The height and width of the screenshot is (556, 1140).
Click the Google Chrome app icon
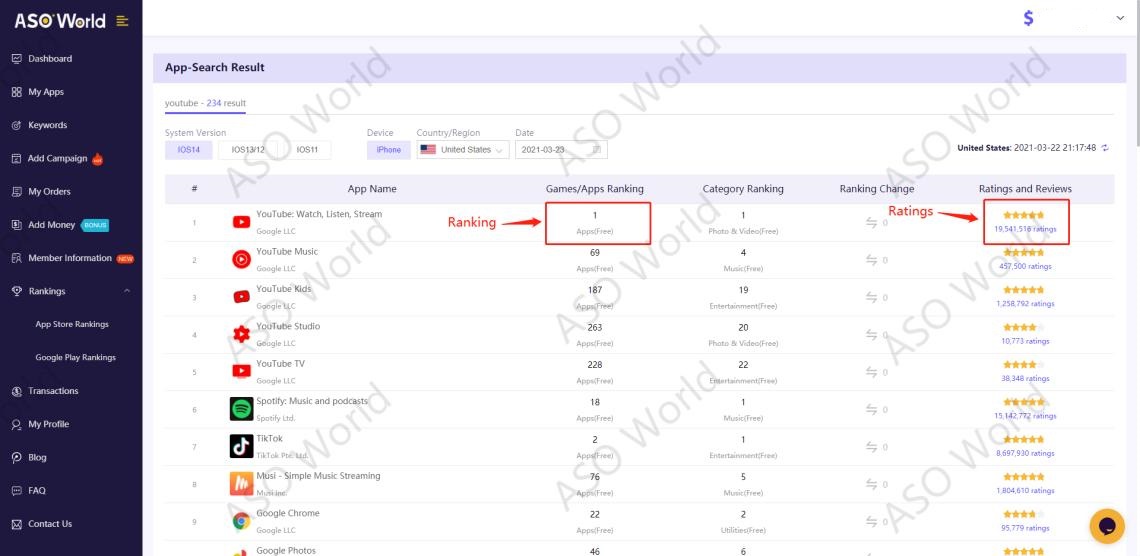(x=241, y=521)
